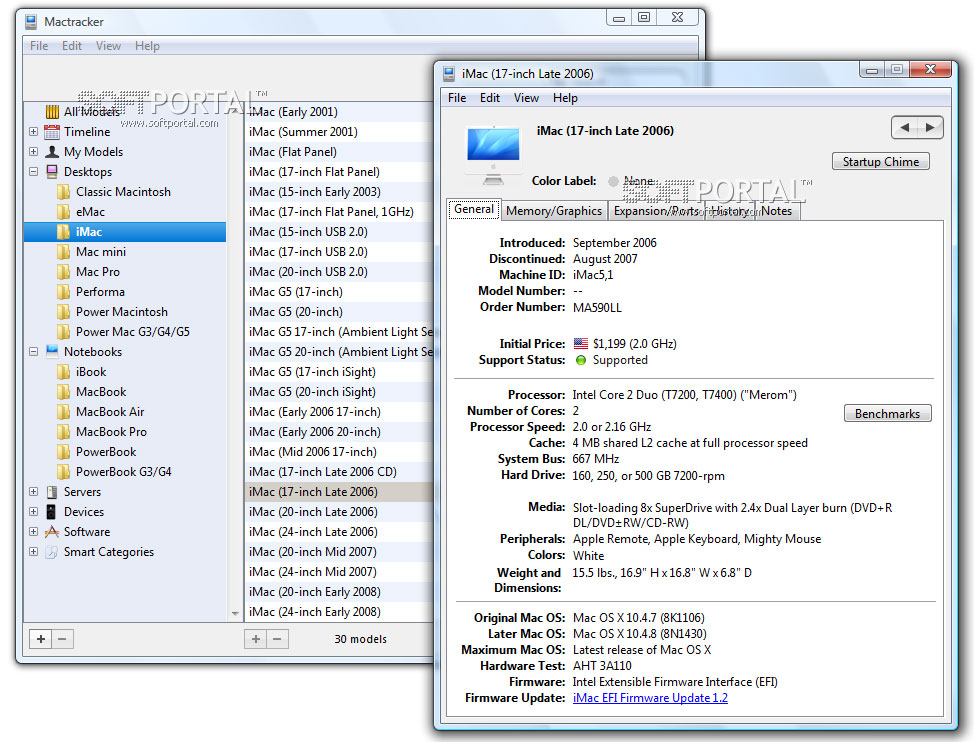Viewport: 974px width, 742px height.
Task: Expand the Smart Categories tree node
Action: [34, 551]
